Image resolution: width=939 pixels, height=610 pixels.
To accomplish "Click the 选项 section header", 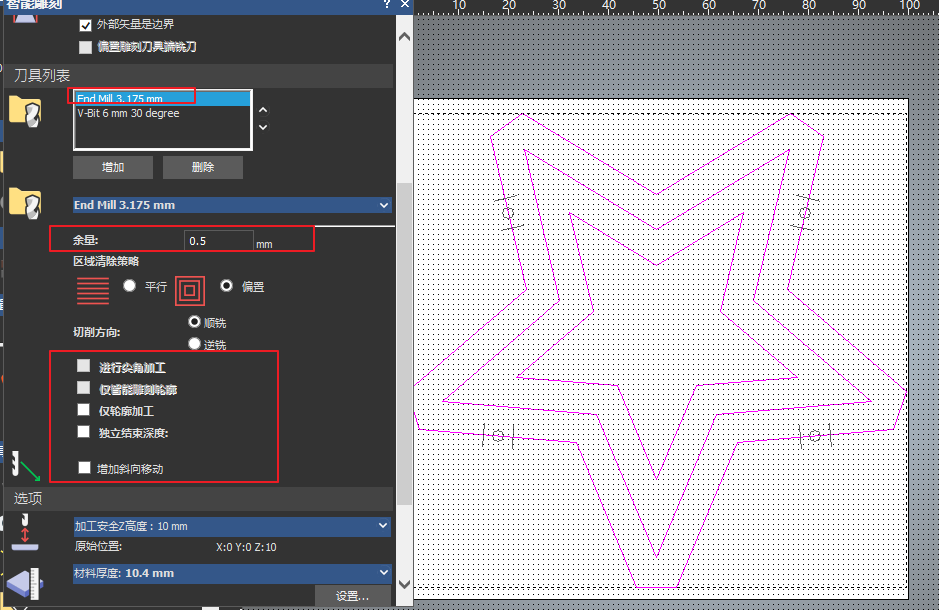I will point(198,498).
